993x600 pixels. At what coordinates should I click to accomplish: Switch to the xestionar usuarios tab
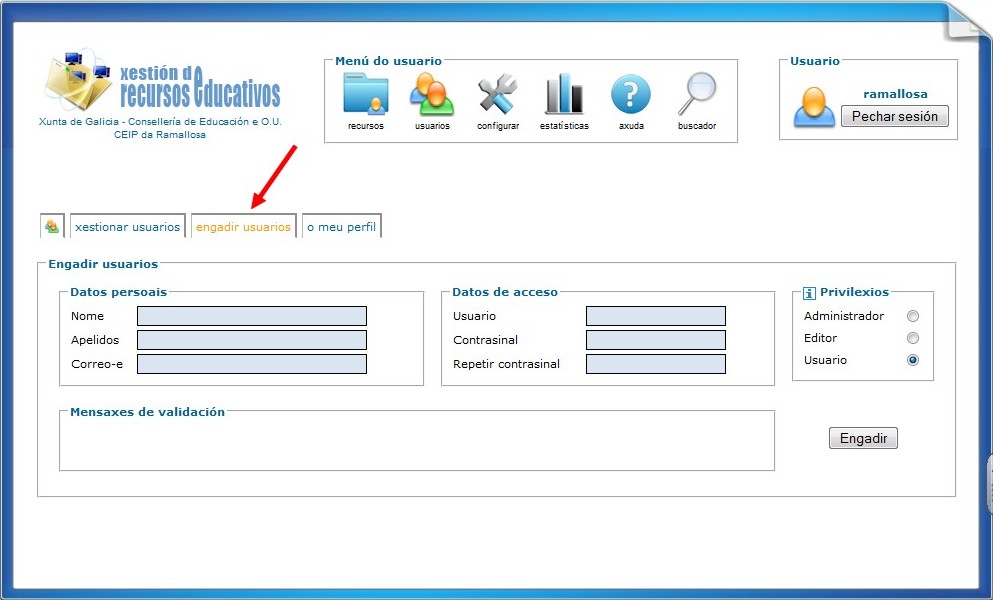click(127, 227)
